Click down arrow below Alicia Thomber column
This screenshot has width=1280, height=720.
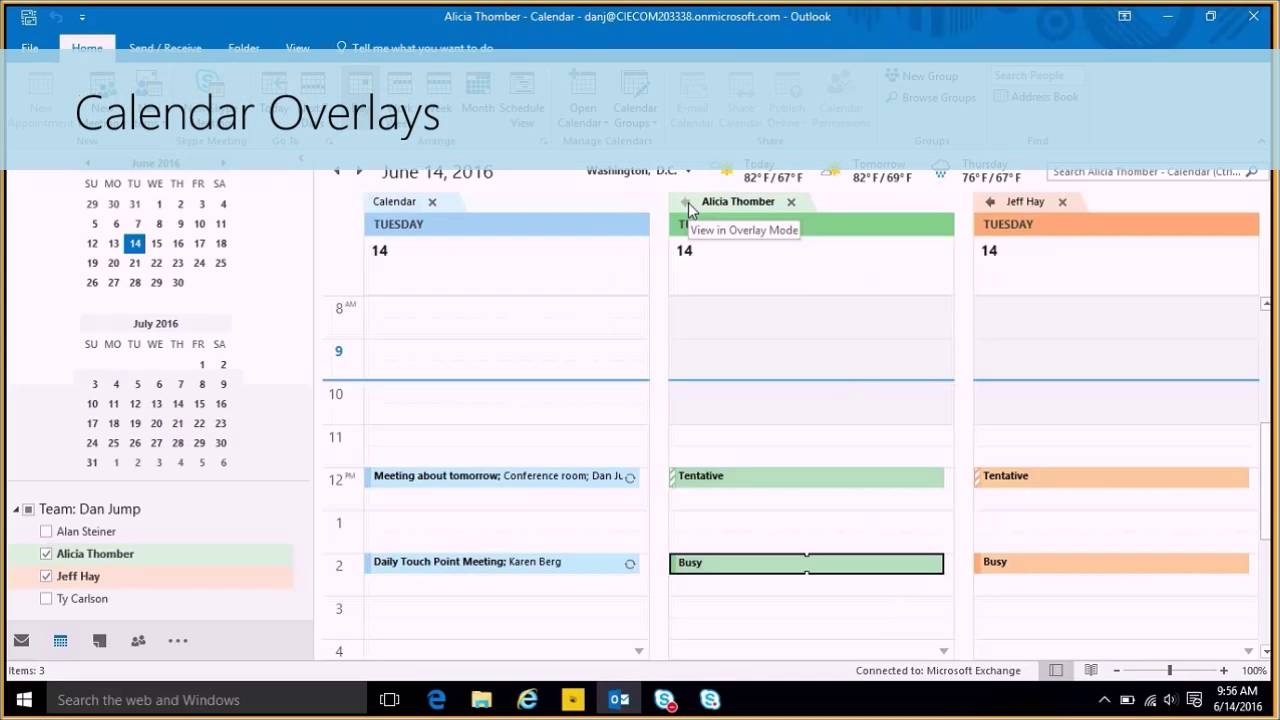coord(943,651)
